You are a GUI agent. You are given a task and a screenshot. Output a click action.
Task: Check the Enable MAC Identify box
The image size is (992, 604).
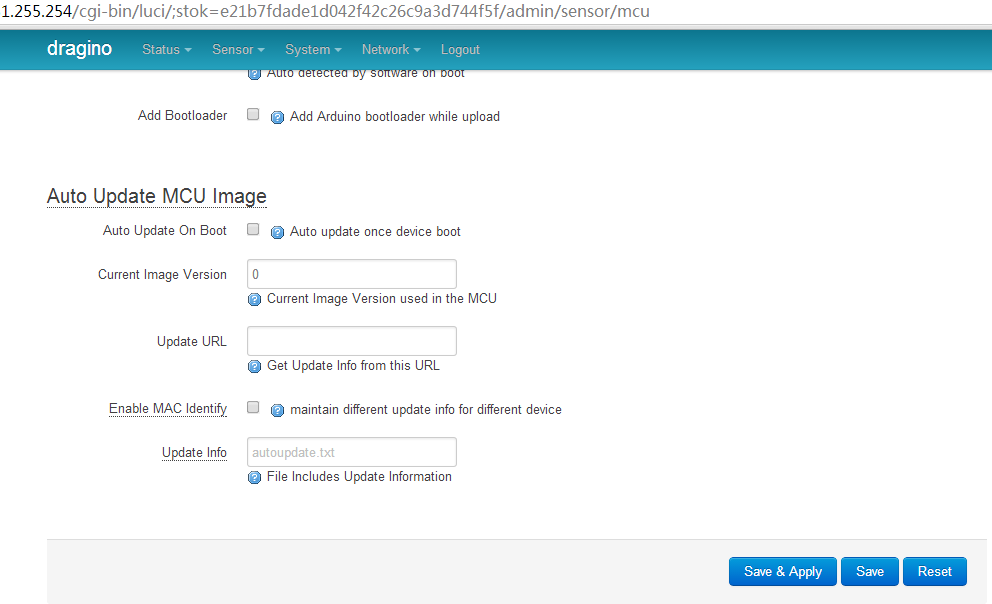coord(253,407)
